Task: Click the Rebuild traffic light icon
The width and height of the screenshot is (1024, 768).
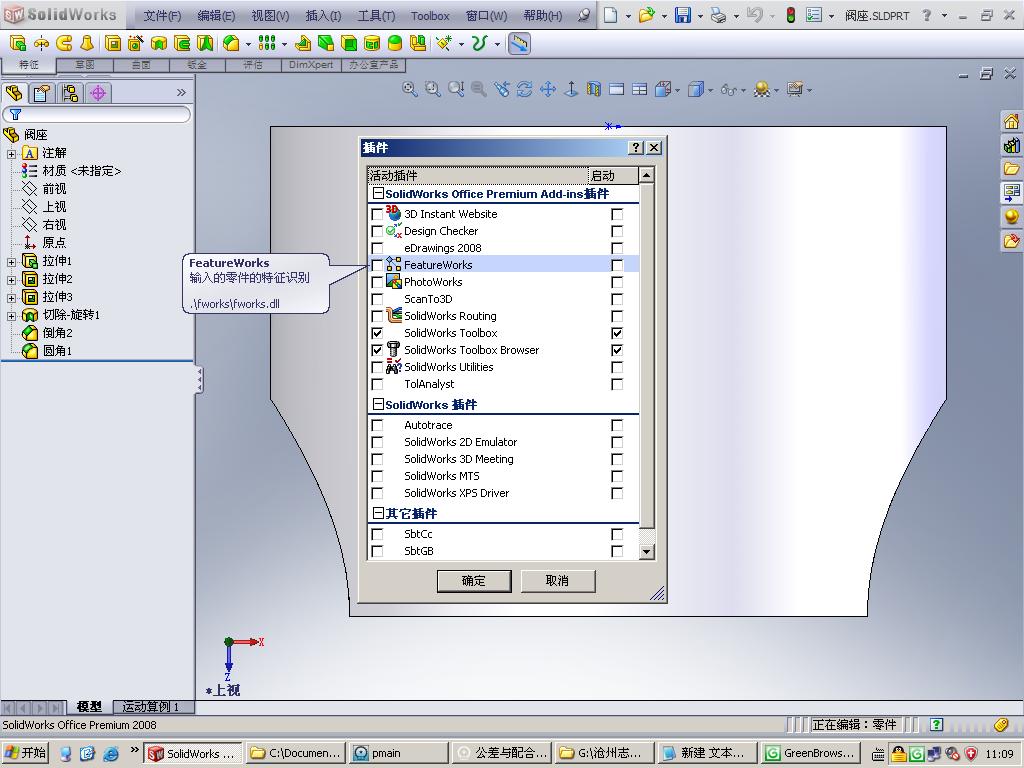Action: (x=790, y=15)
